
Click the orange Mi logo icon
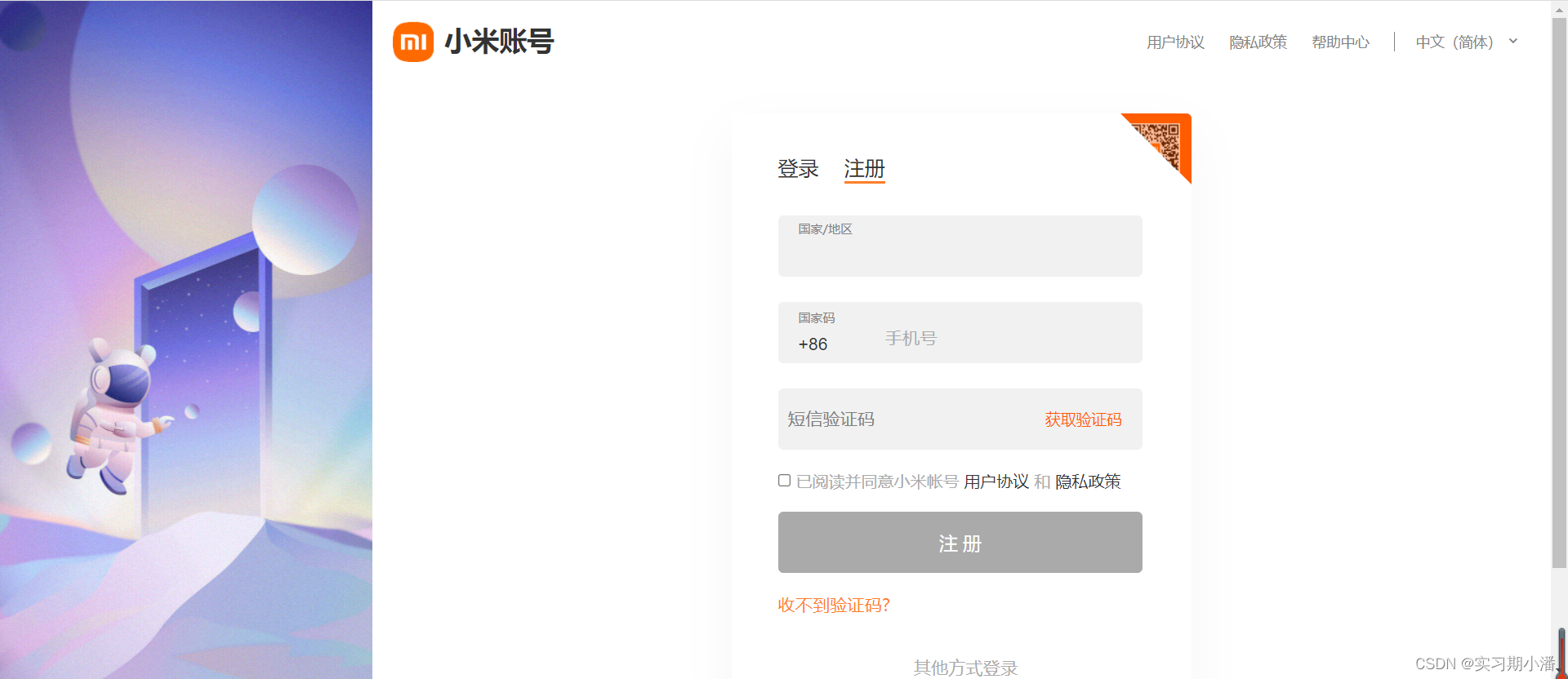(413, 42)
